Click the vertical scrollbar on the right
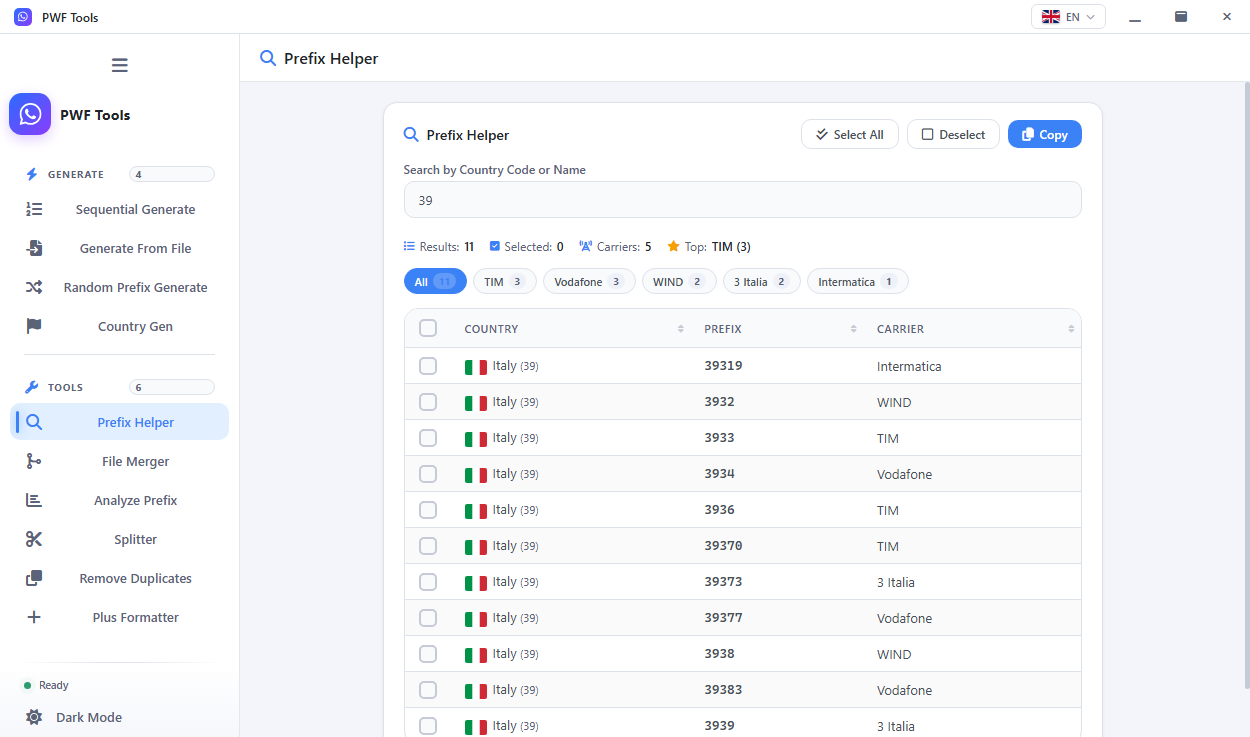Screen dimensions: 1250x737 [1245, 386]
